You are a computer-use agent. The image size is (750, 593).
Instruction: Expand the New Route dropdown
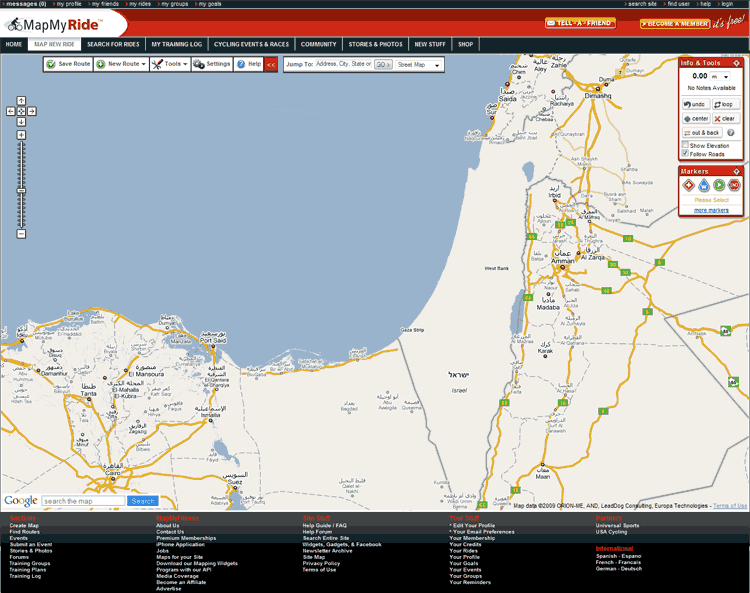tap(143, 64)
